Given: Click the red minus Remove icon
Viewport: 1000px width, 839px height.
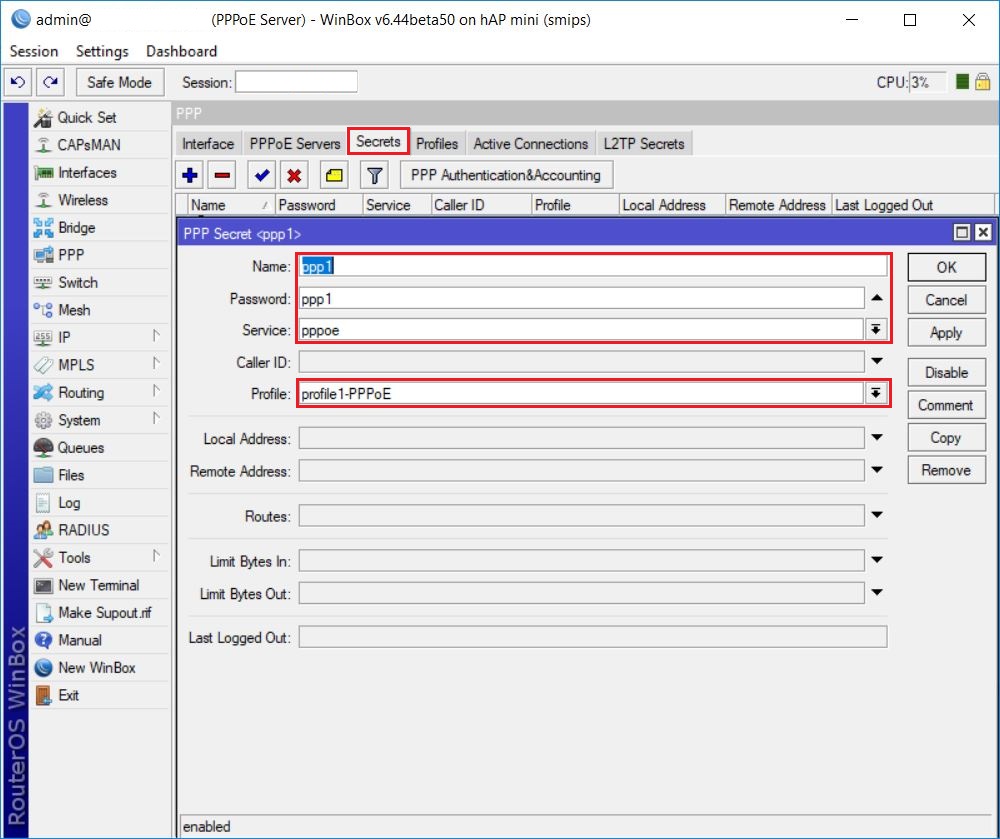Looking at the screenshot, I should pyautogui.click(x=223, y=175).
